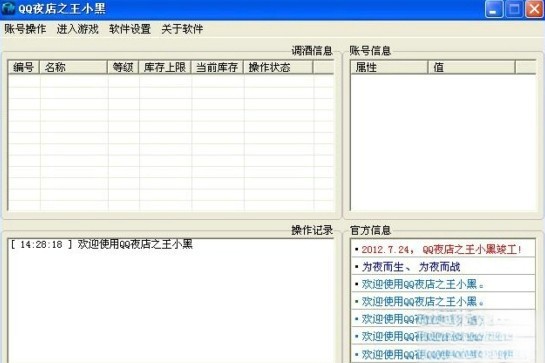Click the 值 column header in 账号信息
This screenshot has height=363, width=545.
click(471, 67)
